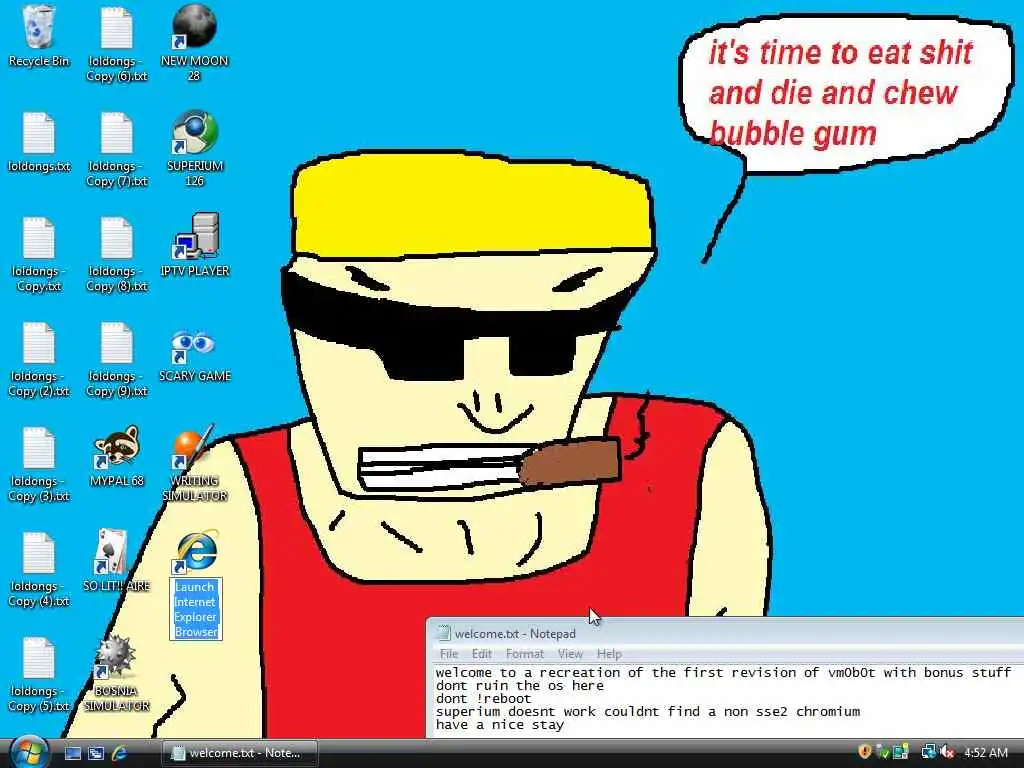The height and width of the screenshot is (768, 1024).
Task: Click the muted volume tray icon
Action: point(946,752)
